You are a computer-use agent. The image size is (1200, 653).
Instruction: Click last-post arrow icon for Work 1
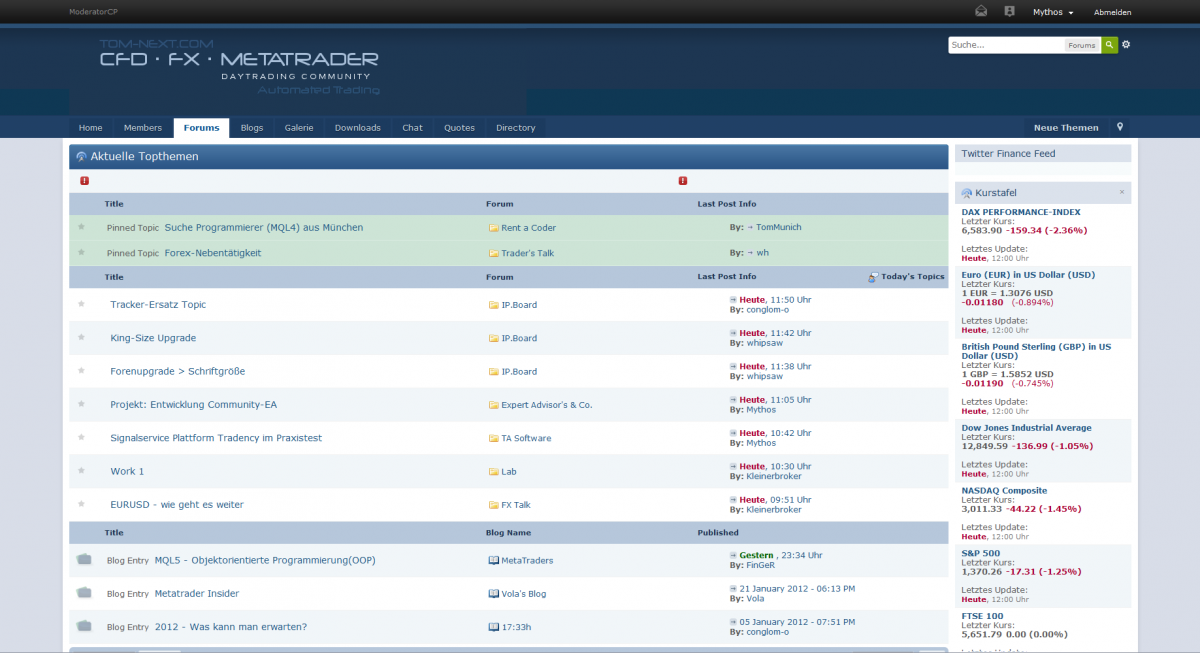click(x=733, y=466)
